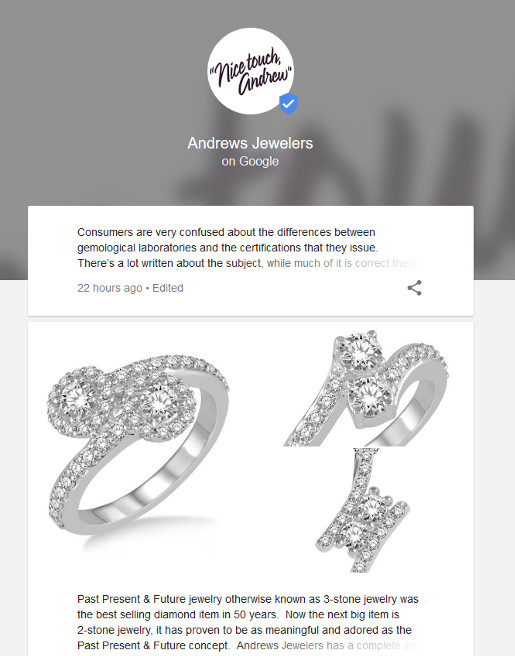Click the line "best selling diamond item in 50 years"
This screenshot has width=515, height=656.
pyautogui.click(x=177, y=615)
